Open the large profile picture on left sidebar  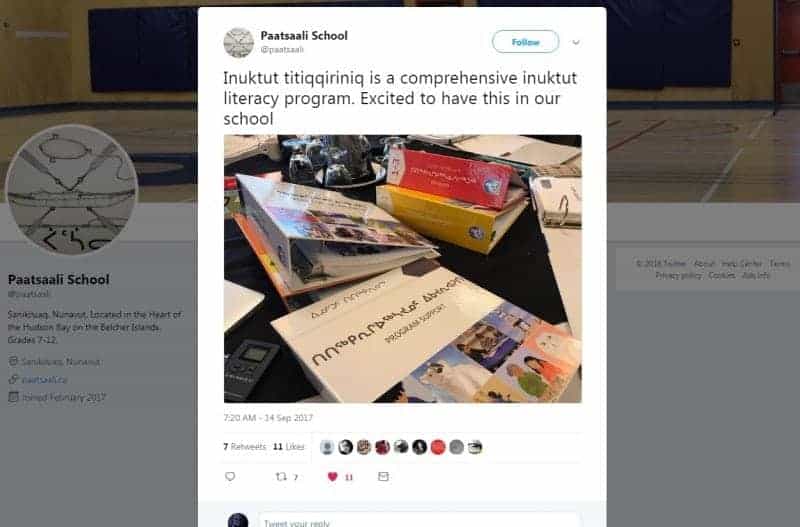(x=71, y=189)
